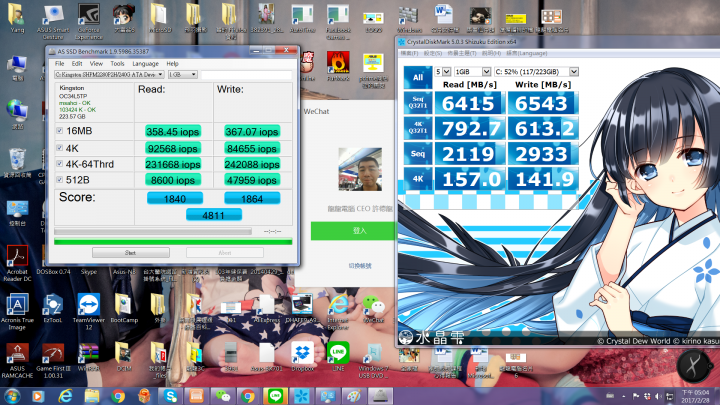Run the plain Seq test in CrystalDiskMark

tap(417, 153)
